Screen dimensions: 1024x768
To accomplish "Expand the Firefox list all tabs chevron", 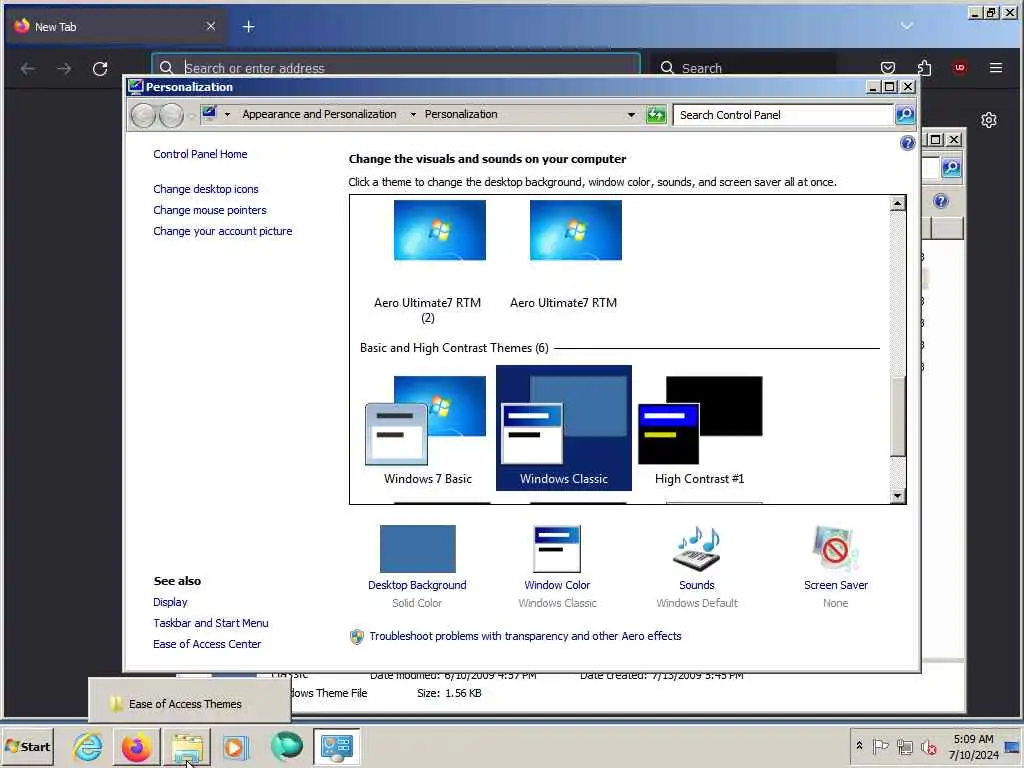I will (906, 26).
